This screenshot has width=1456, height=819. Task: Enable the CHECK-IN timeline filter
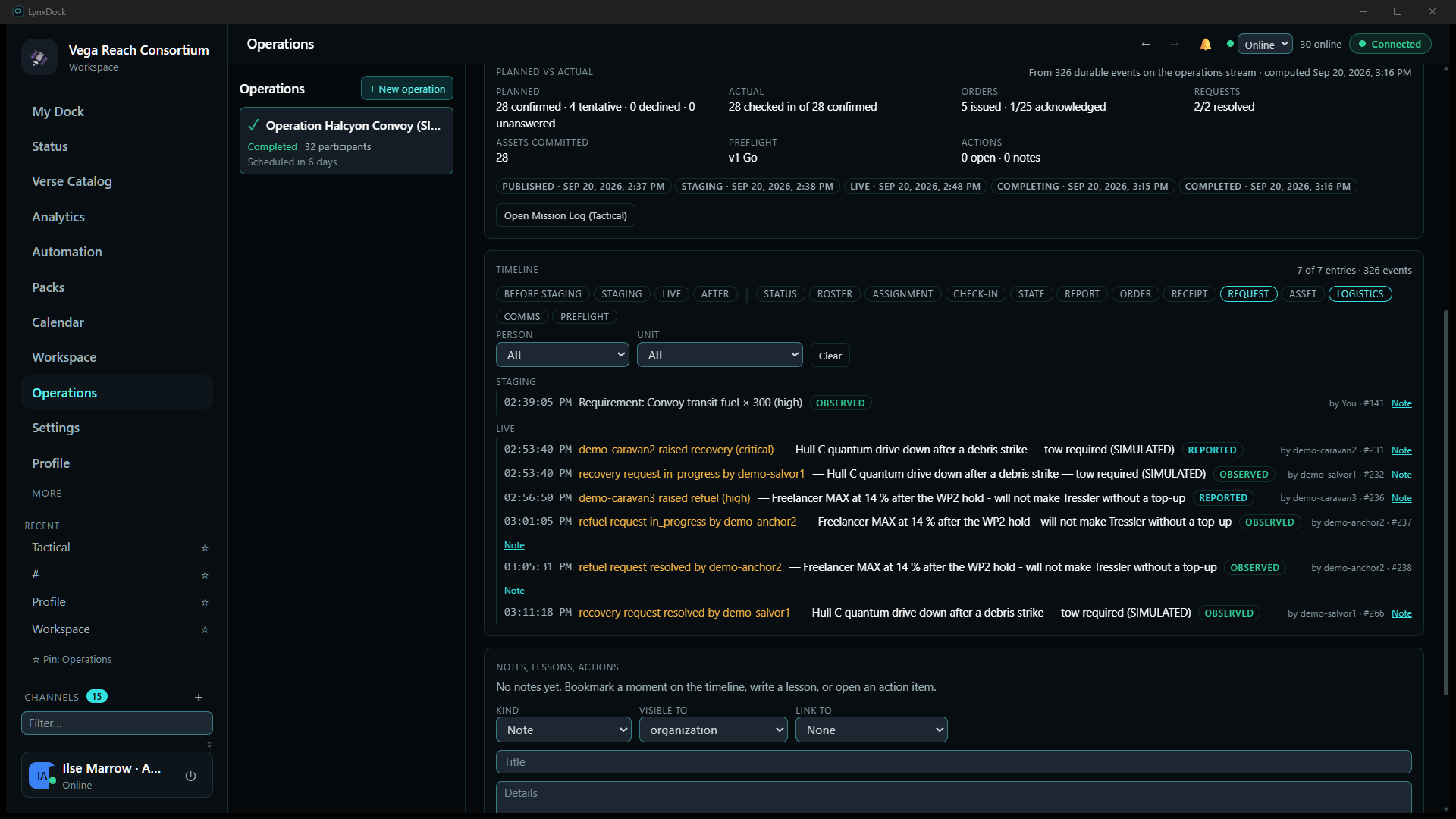click(975, 294)
